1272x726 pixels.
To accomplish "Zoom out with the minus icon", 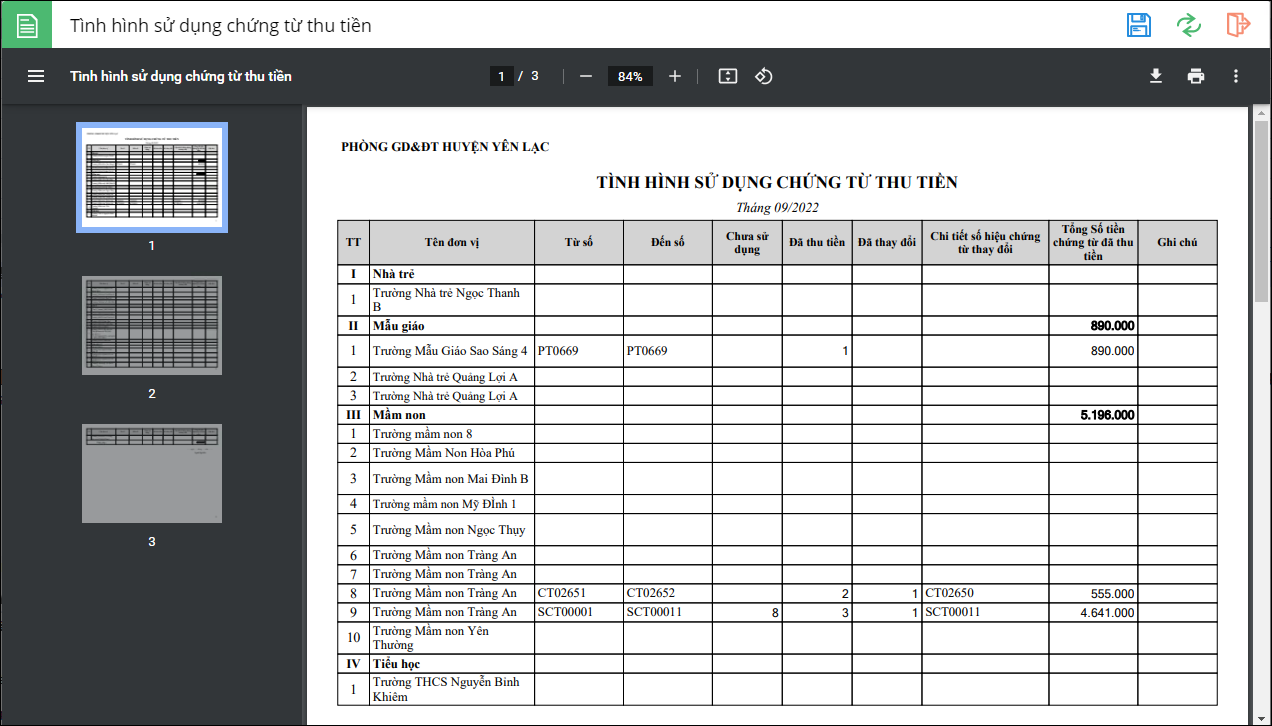I will pos(586,76).
